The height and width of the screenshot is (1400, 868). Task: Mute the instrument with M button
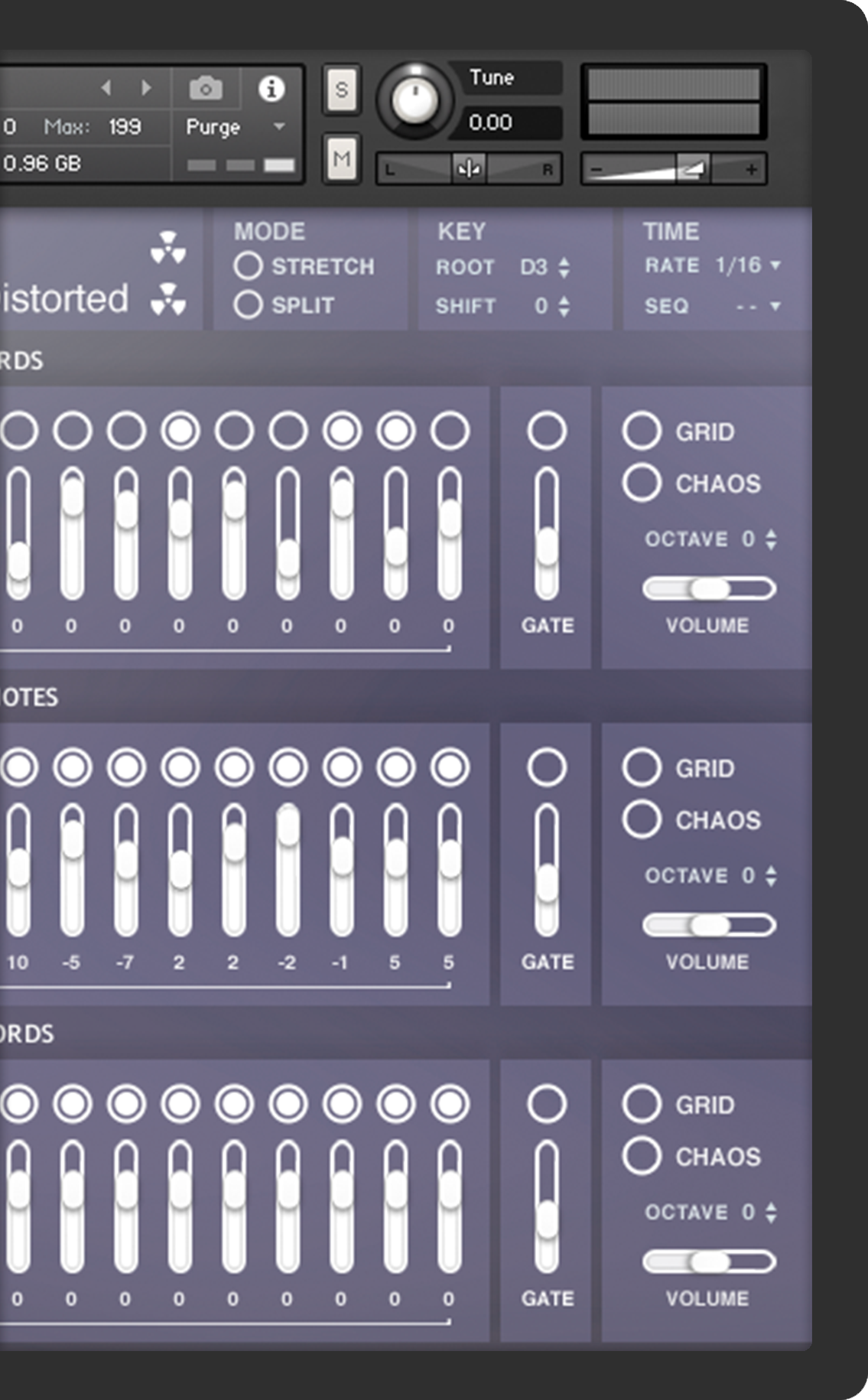tap(341, 158)
